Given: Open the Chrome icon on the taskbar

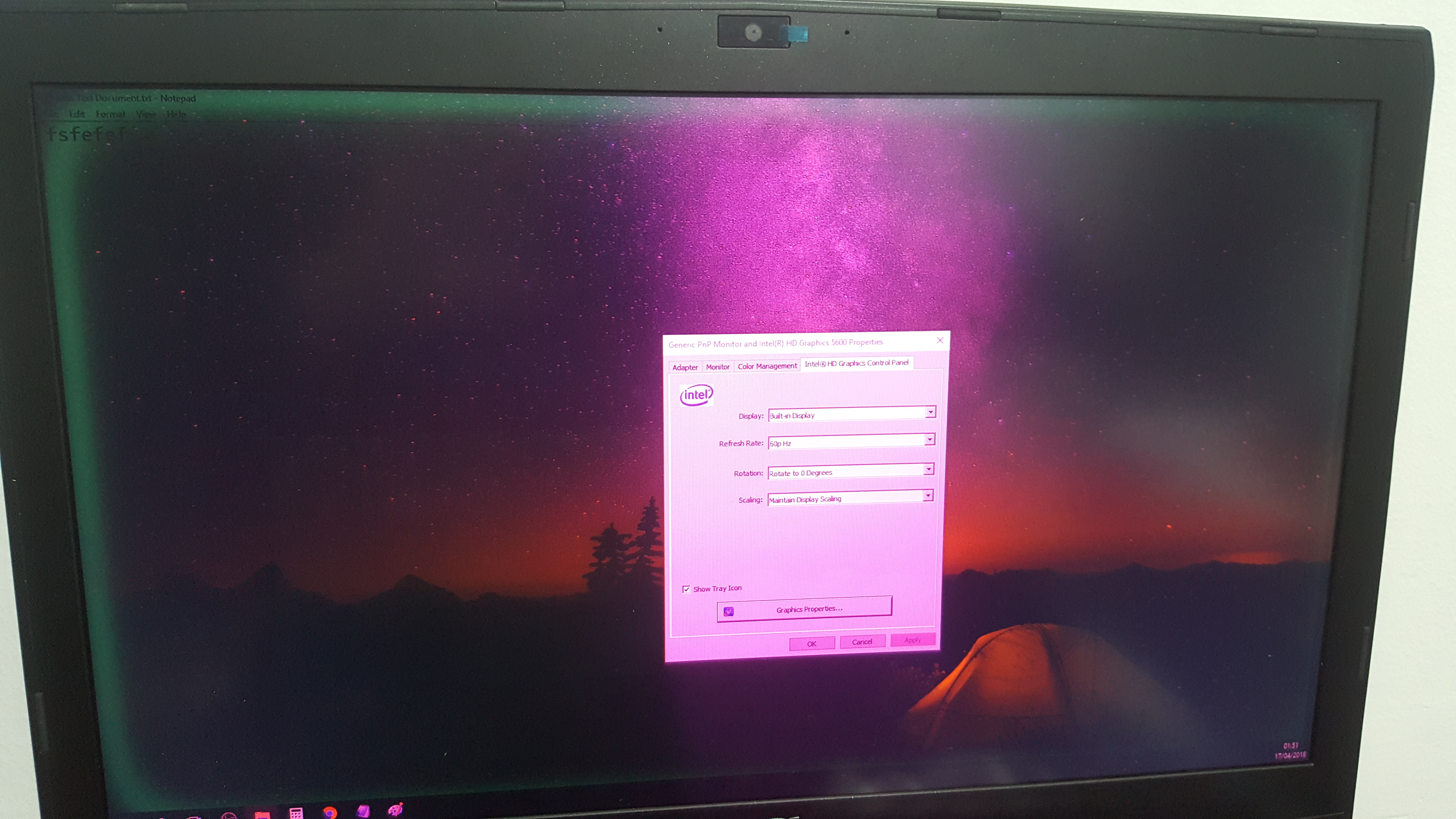Looking at the screenshot, I should click(x=330, y=812).
